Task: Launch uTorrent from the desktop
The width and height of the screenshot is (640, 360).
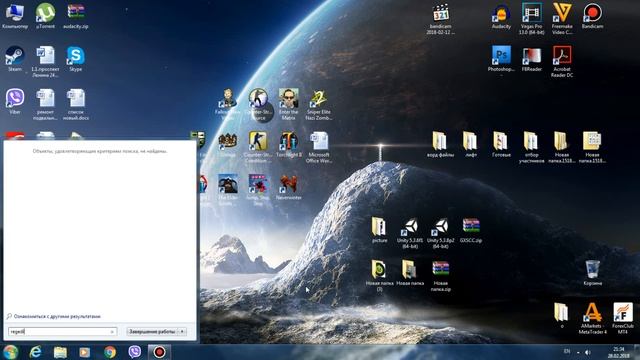Action: coord(45,16)
